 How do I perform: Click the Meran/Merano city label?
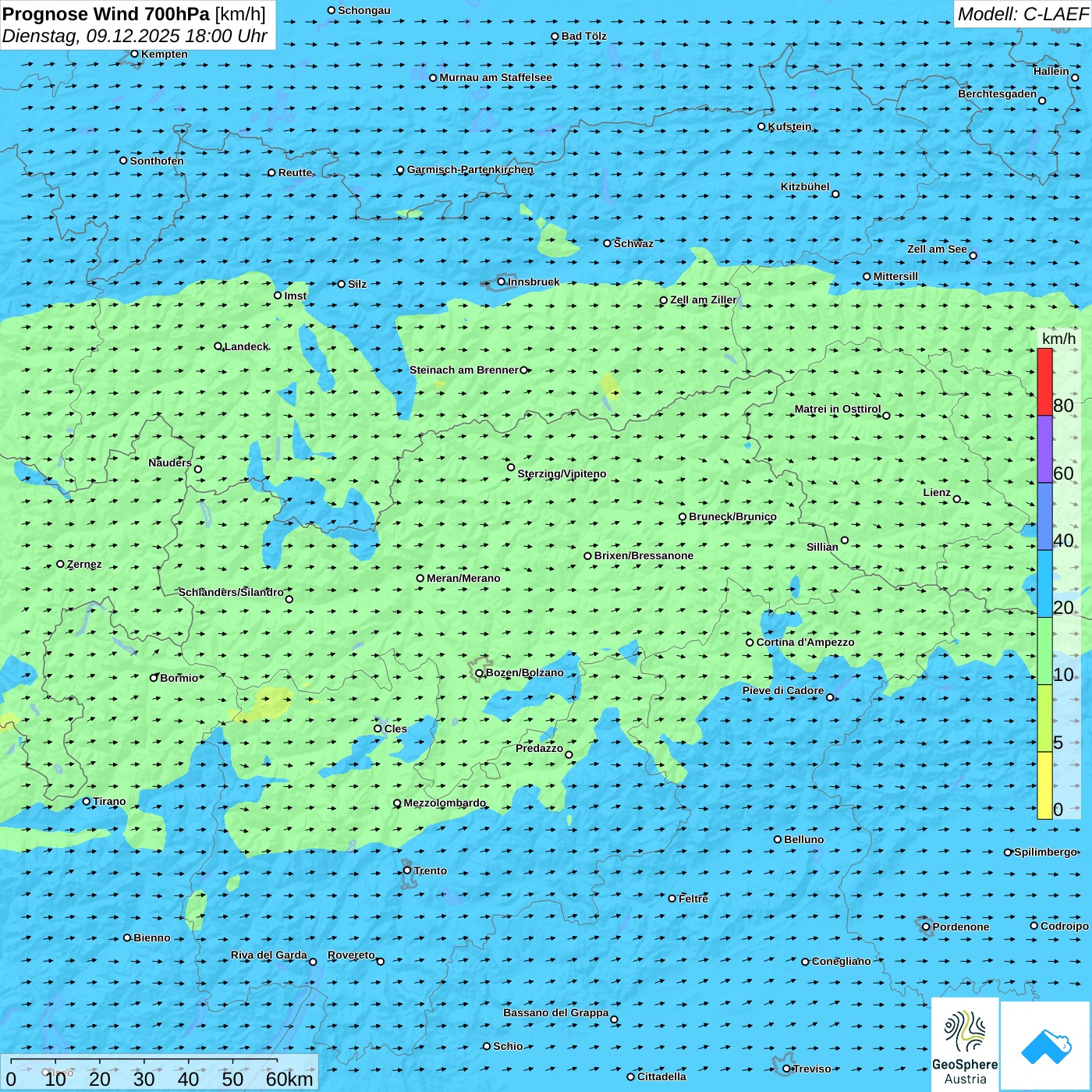coord(463,578)
